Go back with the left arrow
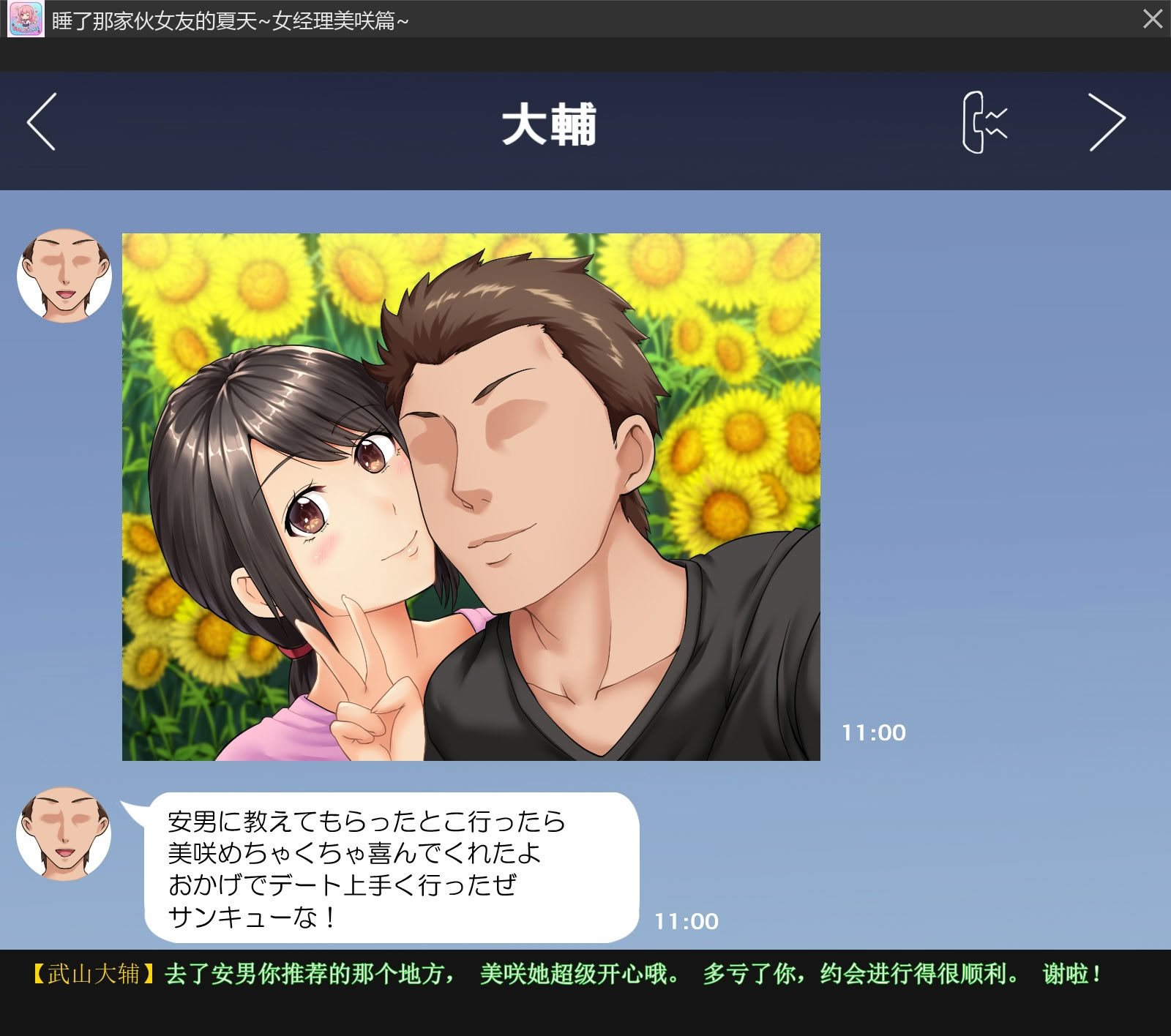The height and width of the screenshot is (1036, 1171). pos(42,122)
